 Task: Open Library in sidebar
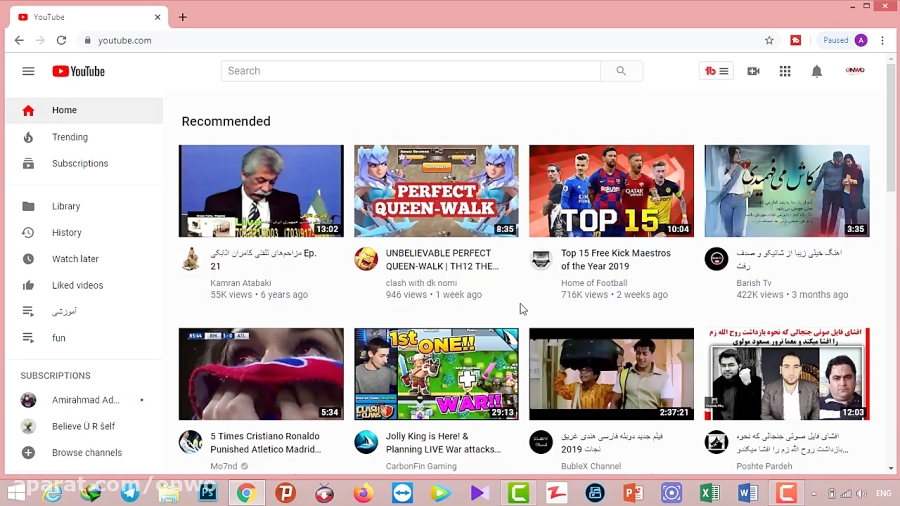pyautogui.click(x=84, y=206)
